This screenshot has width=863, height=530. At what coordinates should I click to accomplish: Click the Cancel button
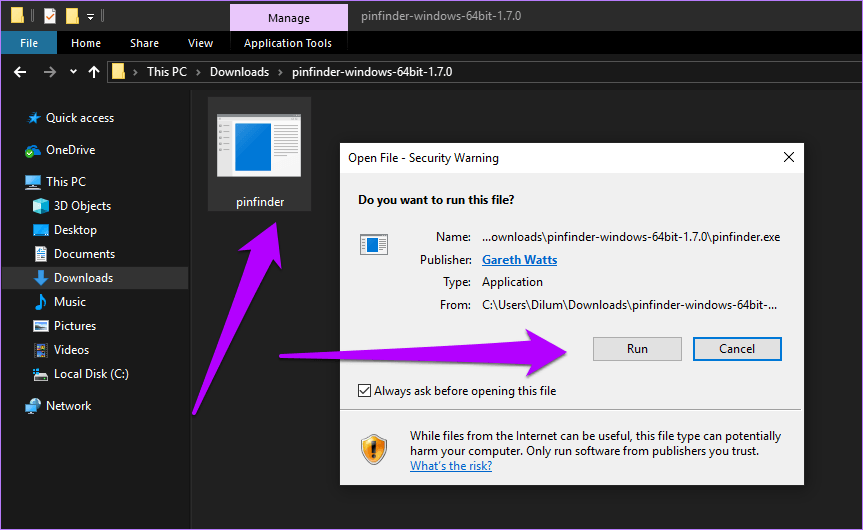click(x=737, y=349)
